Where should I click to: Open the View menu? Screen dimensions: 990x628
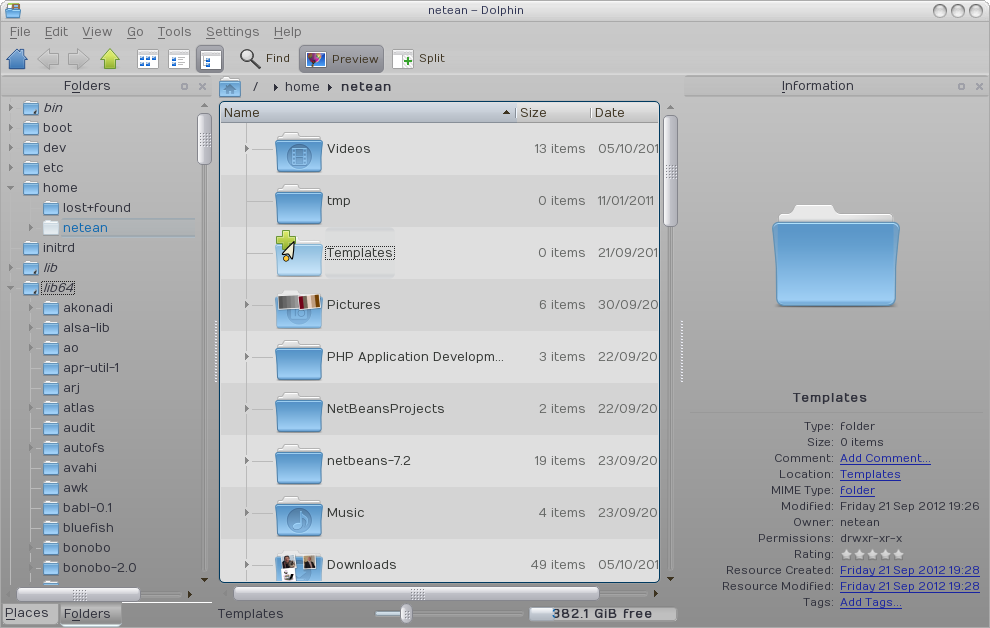pyautogui.click(x=97, y=32)
